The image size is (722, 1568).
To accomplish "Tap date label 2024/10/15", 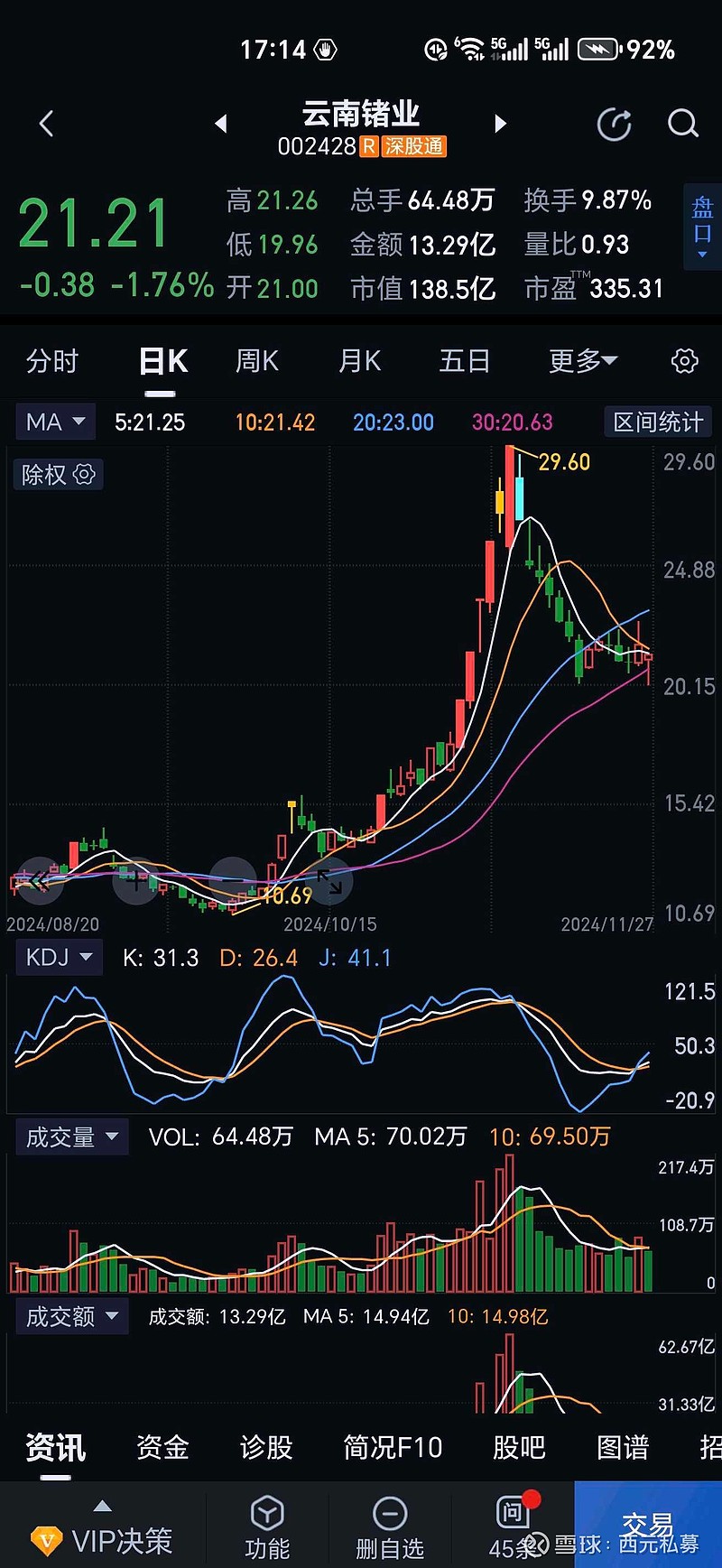I will click(x=330, y=924).
